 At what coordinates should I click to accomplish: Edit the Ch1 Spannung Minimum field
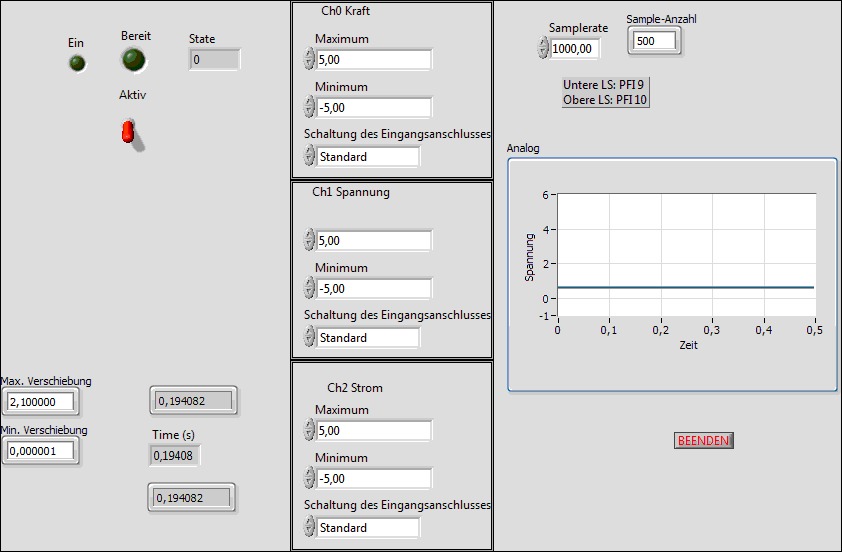[x=374, y=288]
